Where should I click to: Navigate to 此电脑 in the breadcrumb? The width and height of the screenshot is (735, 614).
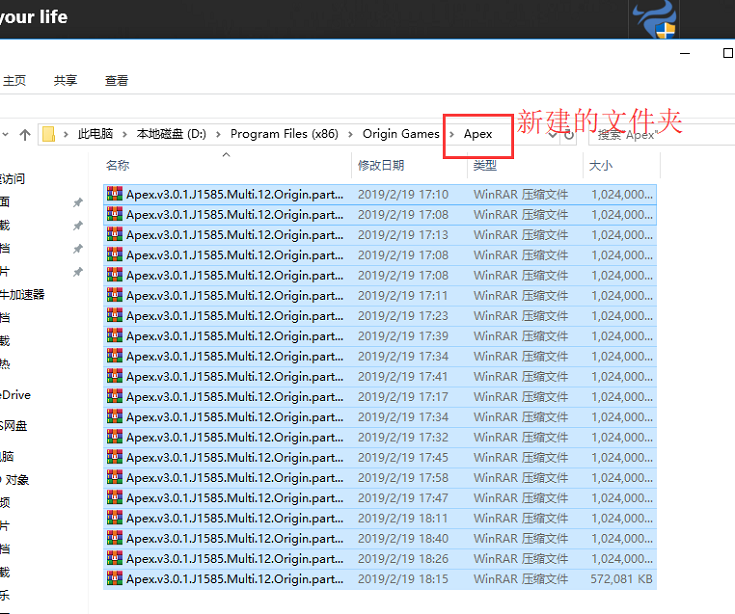(96, 134)
